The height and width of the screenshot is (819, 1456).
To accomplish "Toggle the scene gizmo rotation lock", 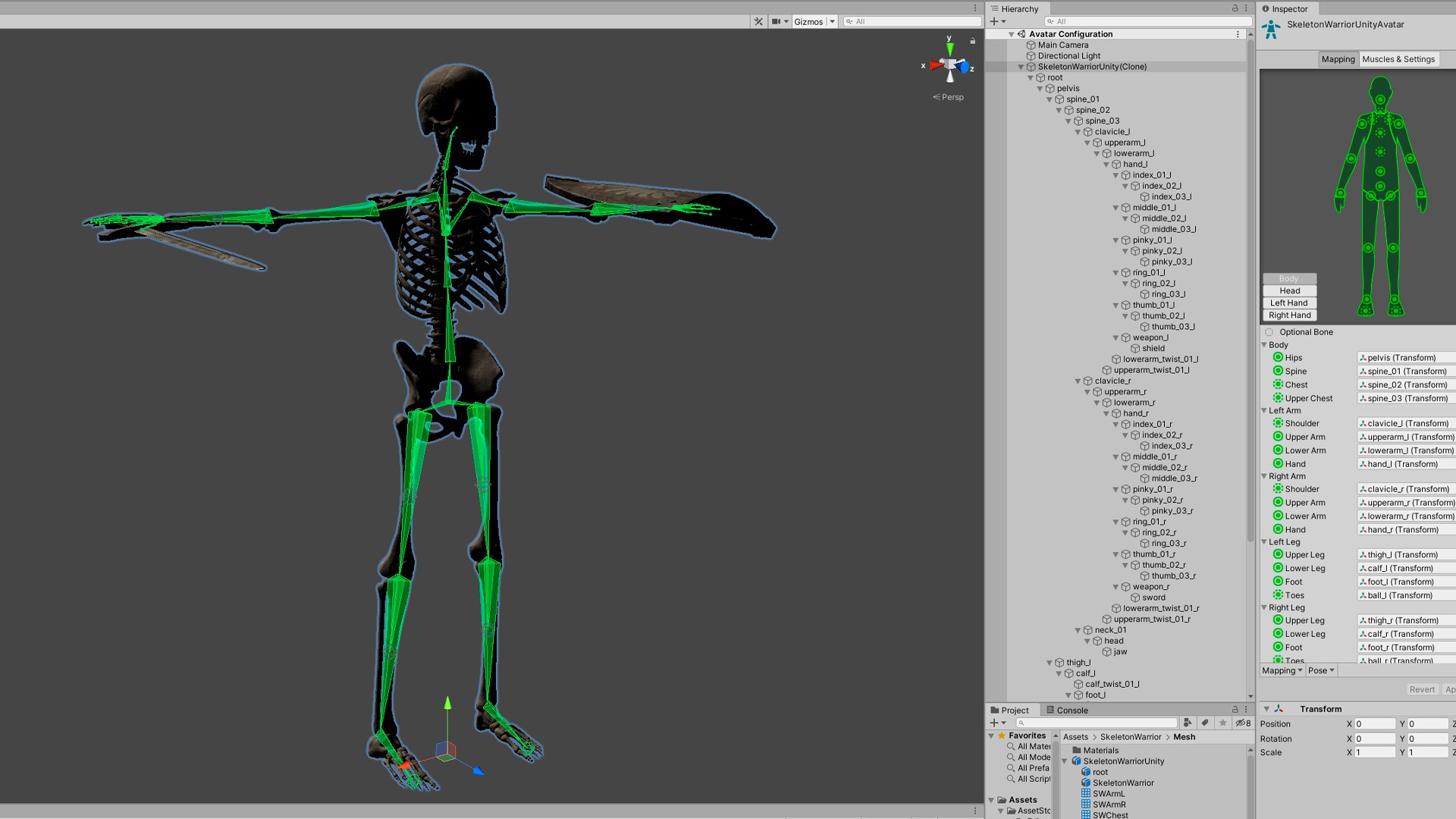I will pyautogui.click(x=972, y=41).
